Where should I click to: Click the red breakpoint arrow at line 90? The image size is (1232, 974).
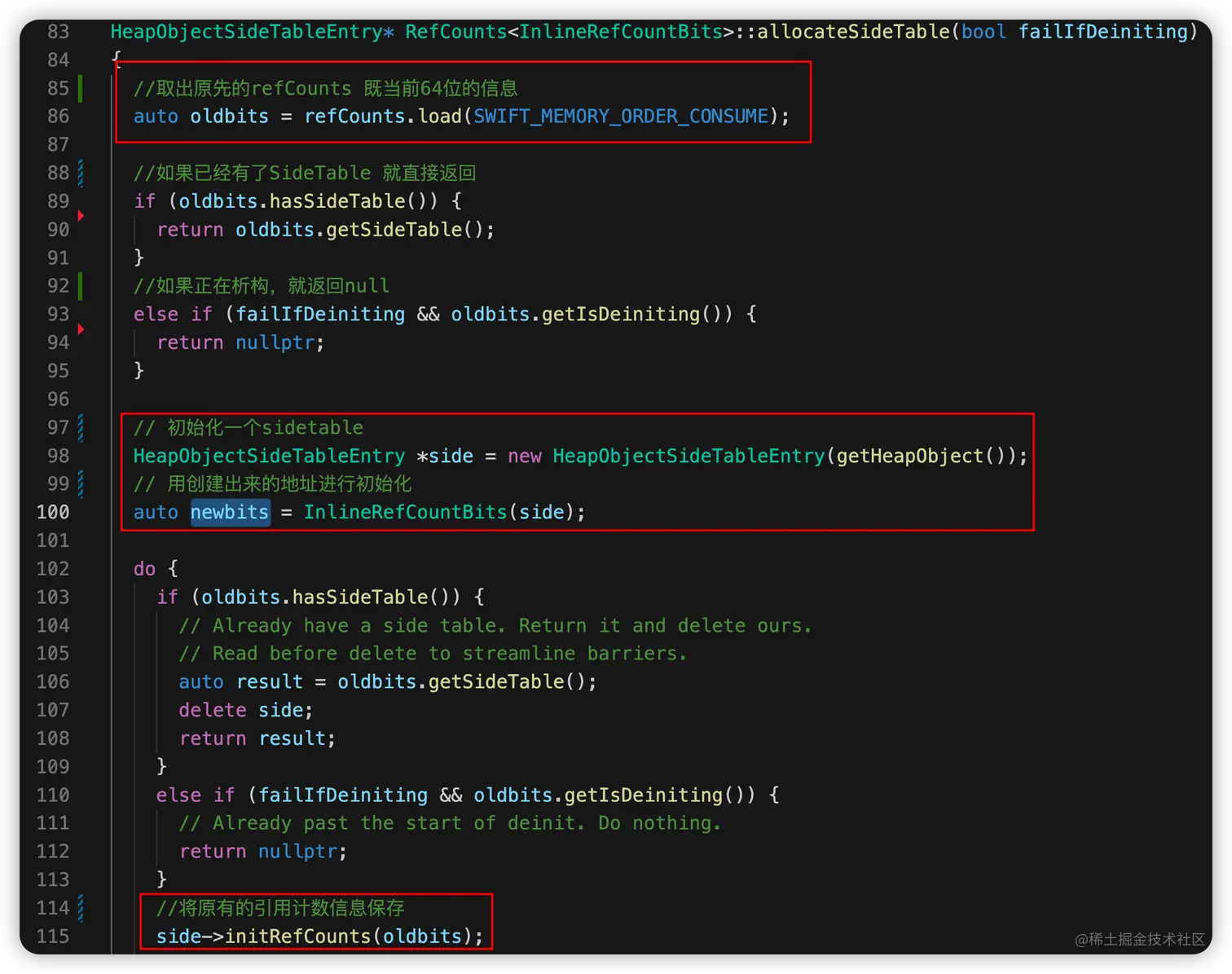tap(80, 216)
